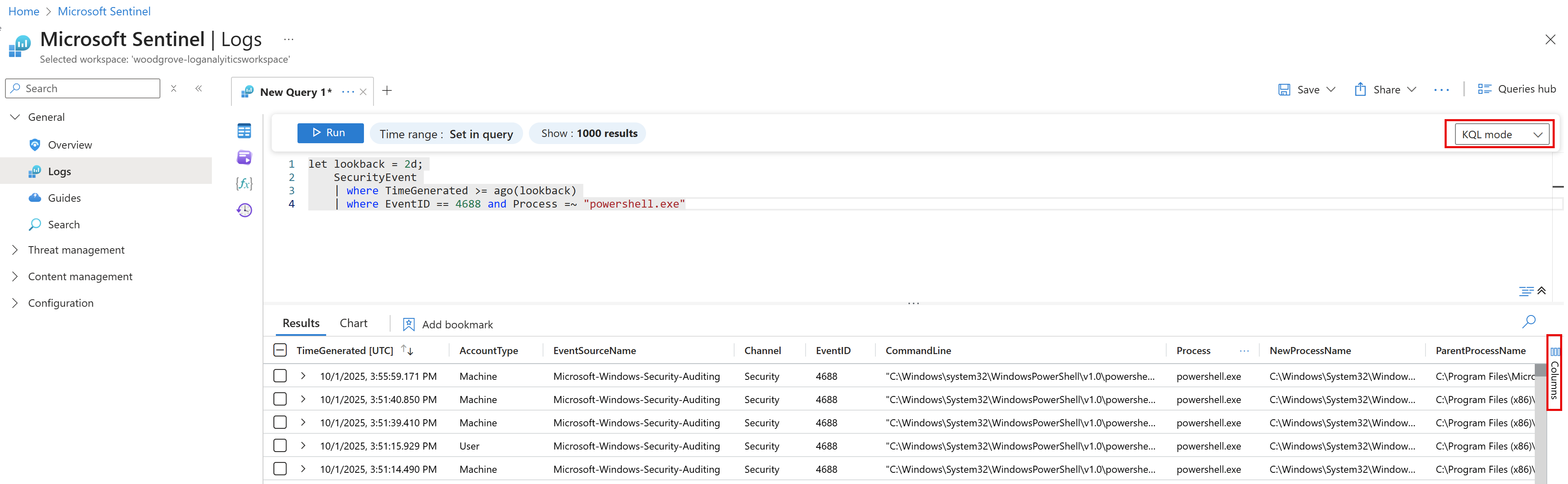This screenshot has height=484, width=1568.
Task: Open the Queries hub
Action: point(1516,89)
